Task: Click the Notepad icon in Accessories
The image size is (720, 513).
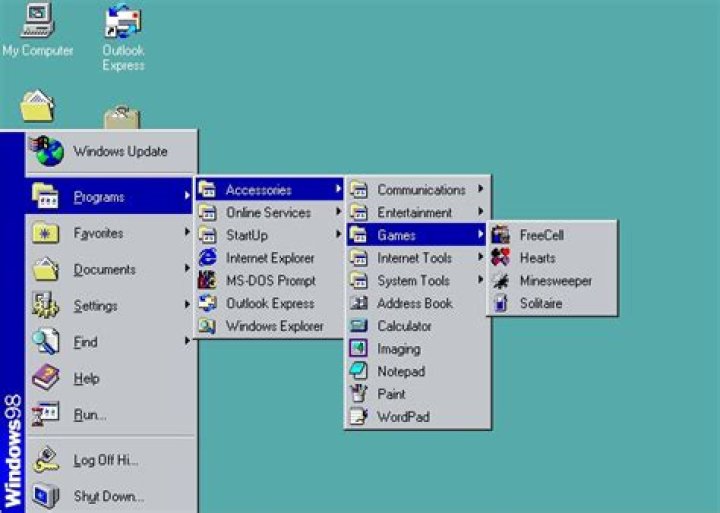Action: 358,371
